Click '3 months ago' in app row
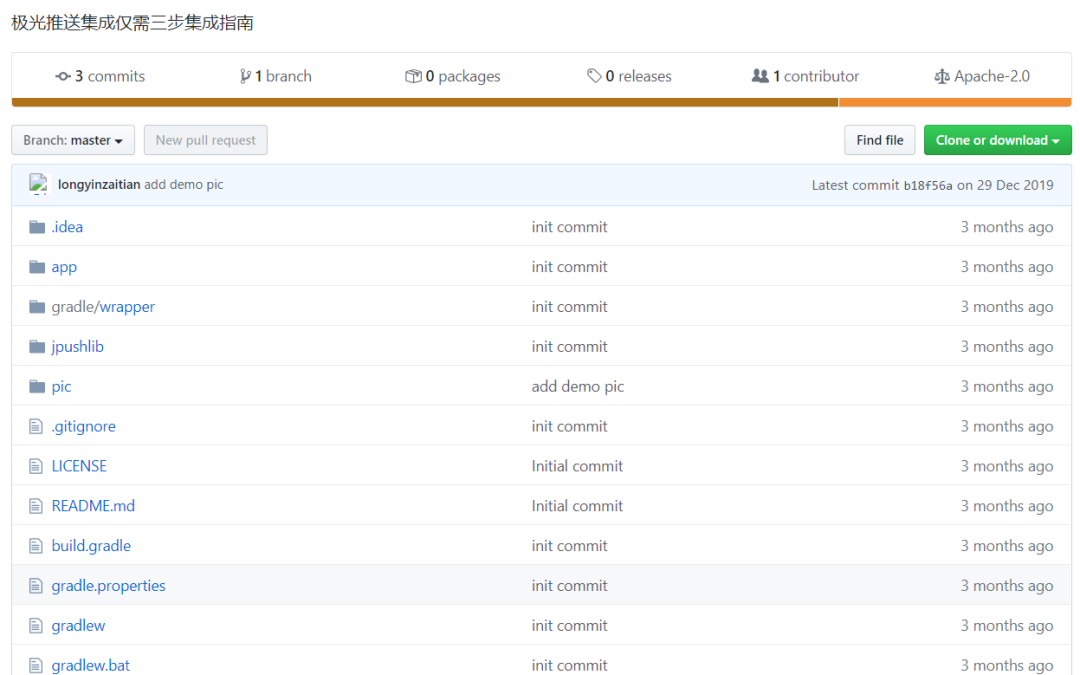 coord(1006,267)
